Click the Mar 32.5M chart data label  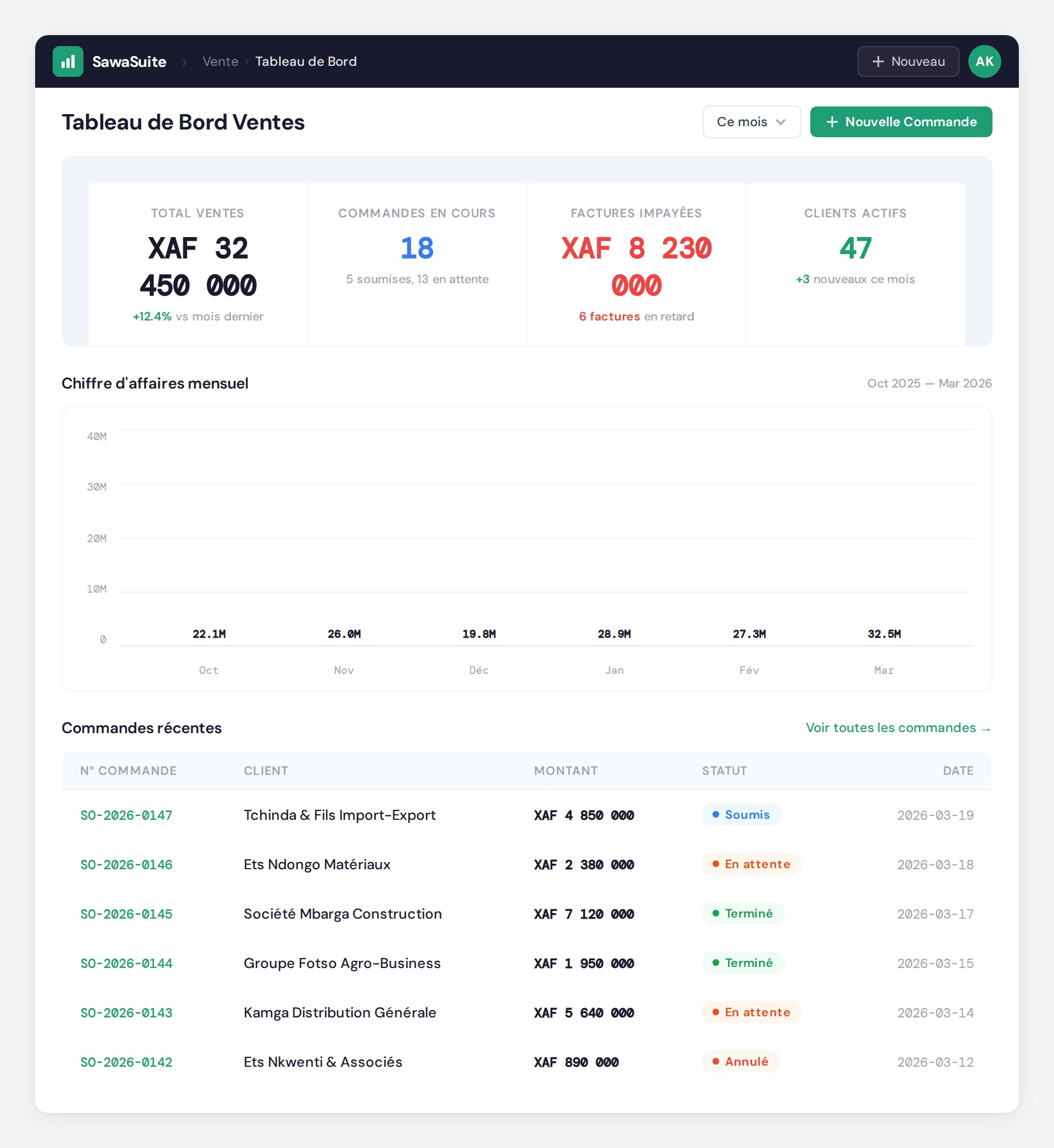883,634
